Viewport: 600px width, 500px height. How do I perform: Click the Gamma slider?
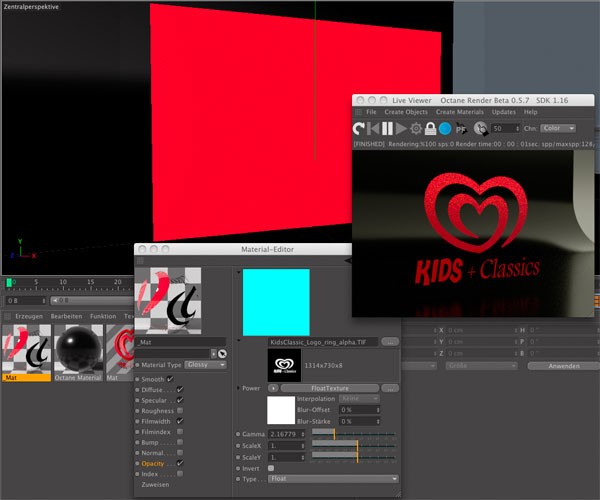point(354,434)
